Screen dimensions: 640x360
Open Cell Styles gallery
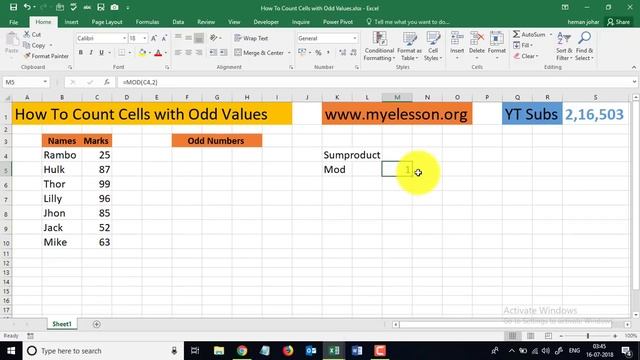click(x=433, y=46)
